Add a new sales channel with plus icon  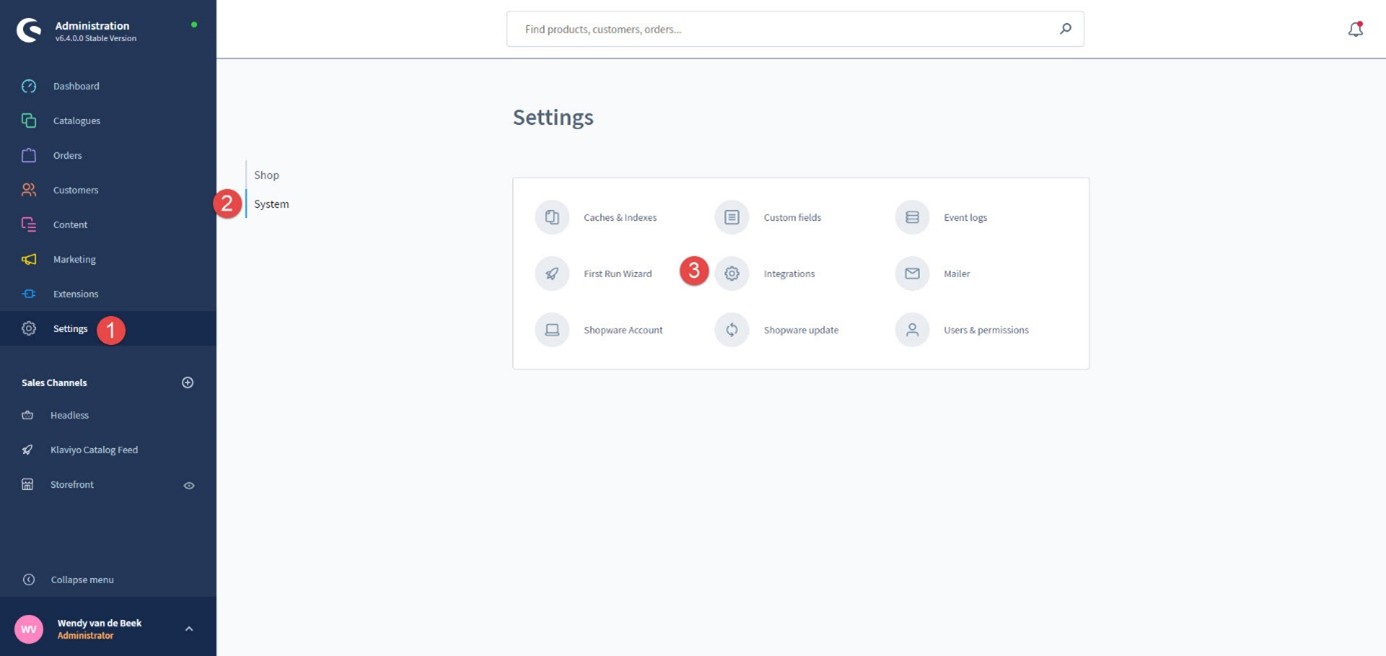(x=187, y=382)
